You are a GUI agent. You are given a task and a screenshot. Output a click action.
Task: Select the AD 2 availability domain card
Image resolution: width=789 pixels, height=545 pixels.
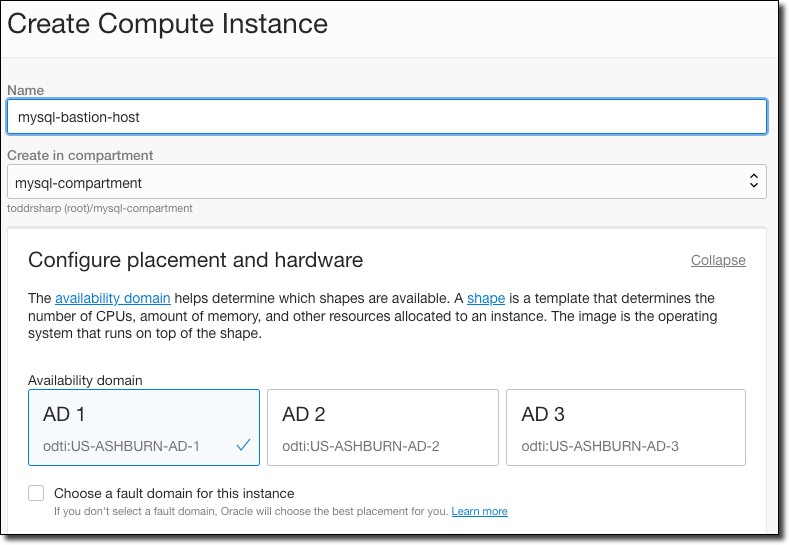[x=382, y=427]
